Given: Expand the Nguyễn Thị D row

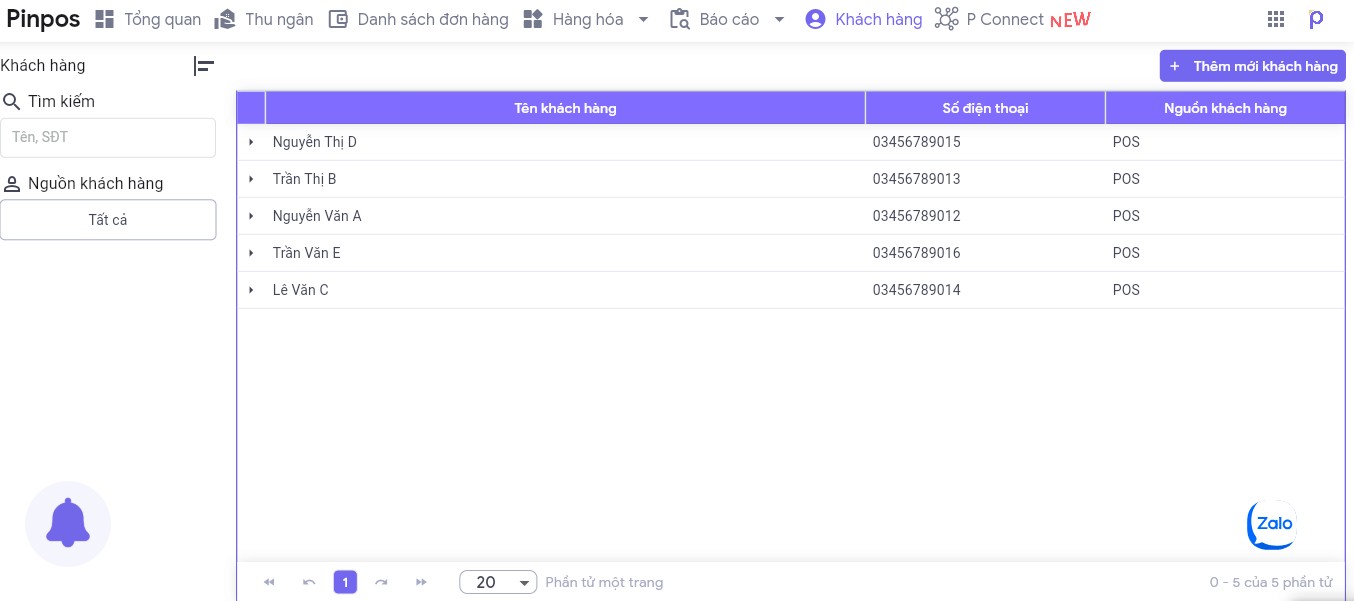Looking at the screenshot, I should (251, 143).
